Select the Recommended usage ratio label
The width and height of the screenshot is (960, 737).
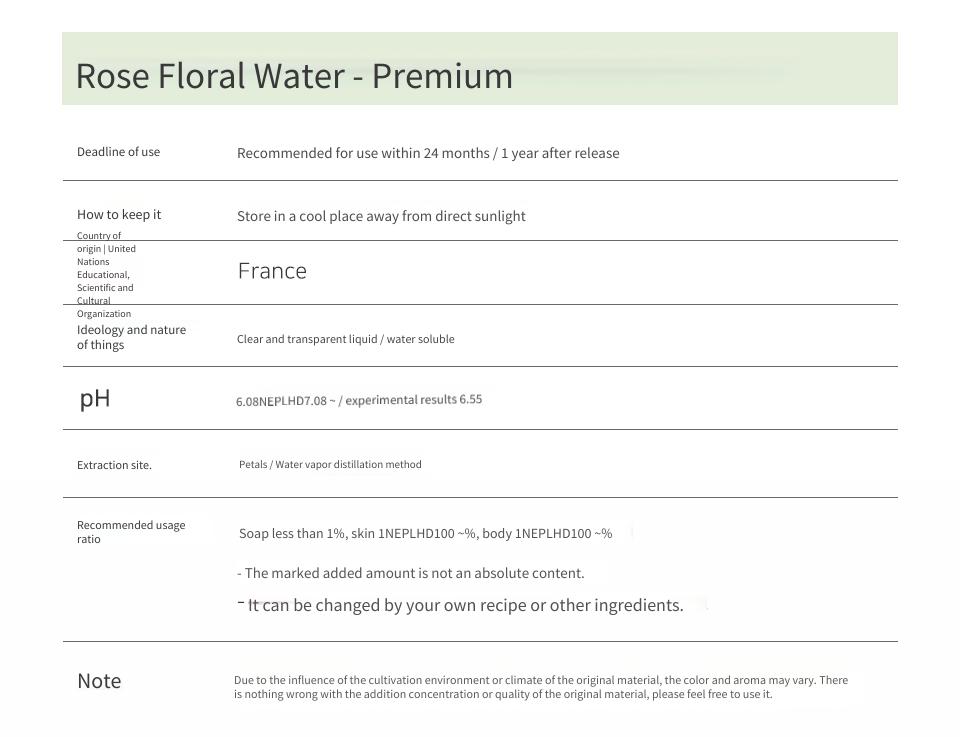click(131, 532)
